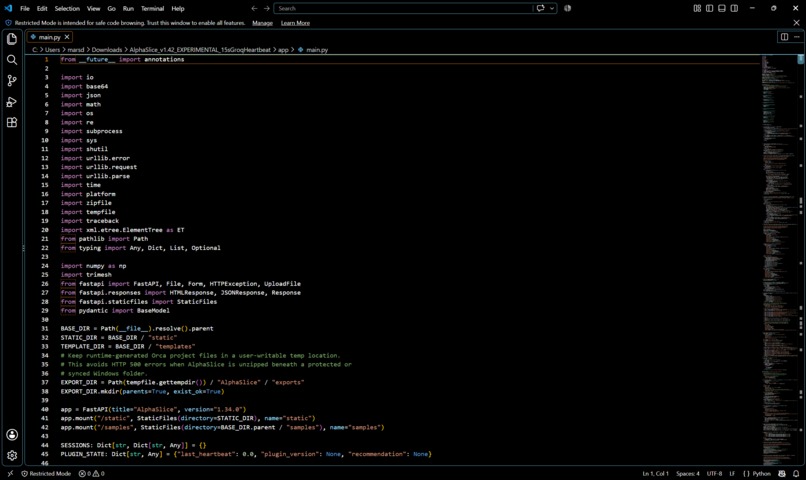806x480 pixels.
Task: Open the Accounts menu icon
Action: pyautogui.click(x=12, y=435)
